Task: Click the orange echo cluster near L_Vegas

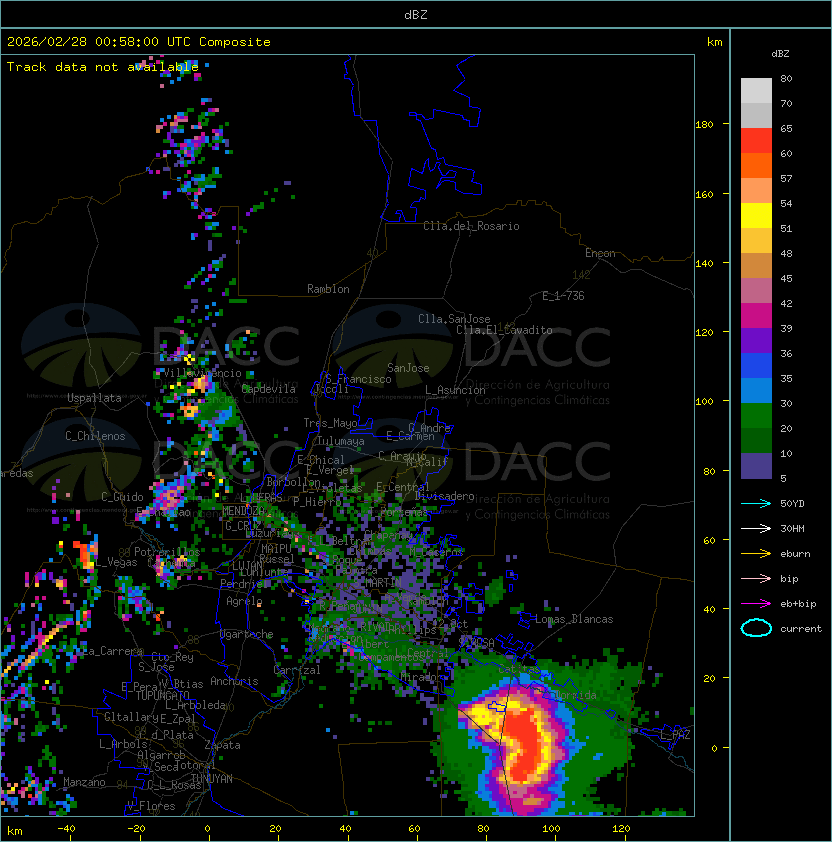Action: point(85,555)
